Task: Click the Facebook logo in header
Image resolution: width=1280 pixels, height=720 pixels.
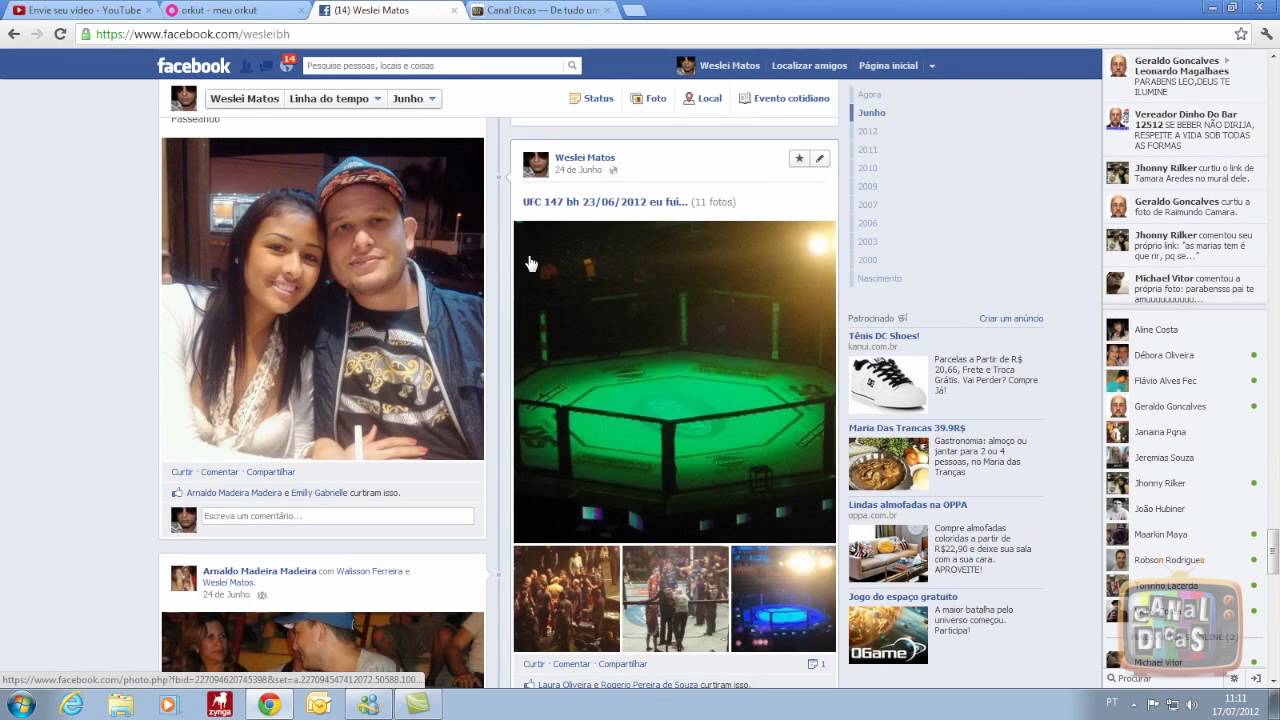Action: tap(194, 66)
